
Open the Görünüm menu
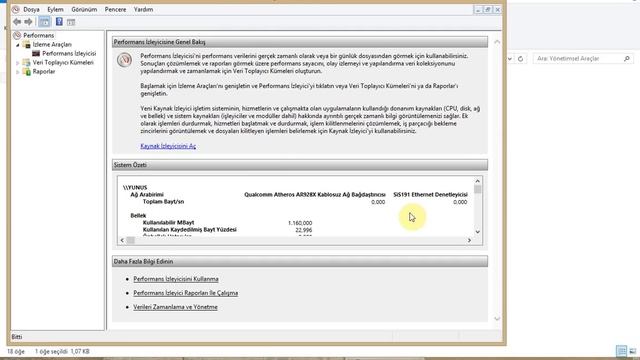pos(84,9)
